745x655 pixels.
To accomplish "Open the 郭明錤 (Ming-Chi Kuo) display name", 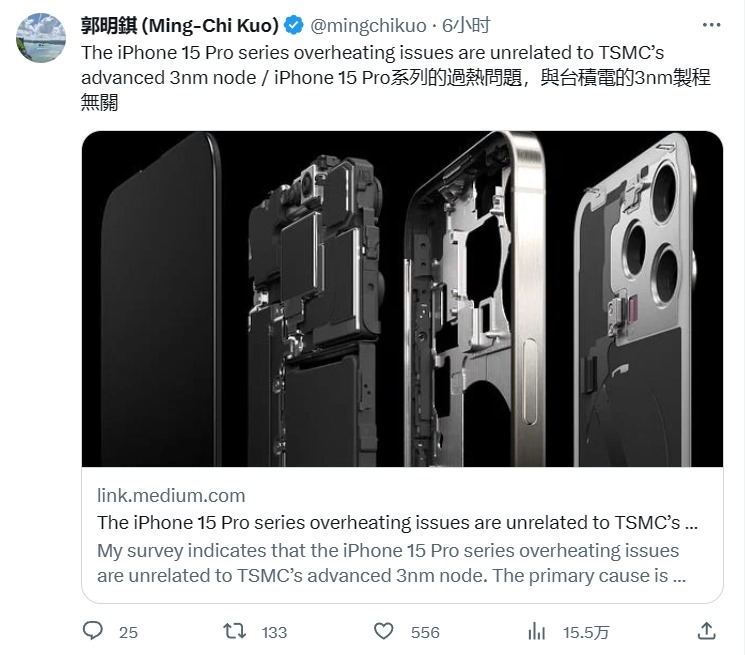I will [x=180, y=25].
